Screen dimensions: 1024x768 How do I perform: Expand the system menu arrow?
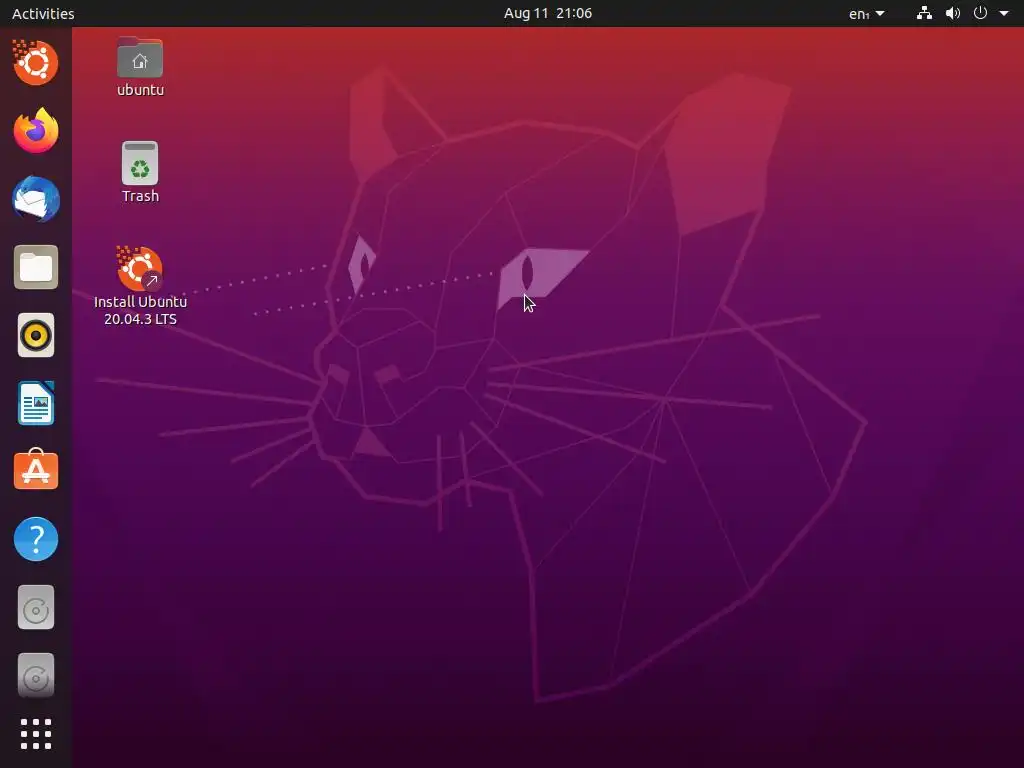pyautogui.click(x=1004, y=13)
